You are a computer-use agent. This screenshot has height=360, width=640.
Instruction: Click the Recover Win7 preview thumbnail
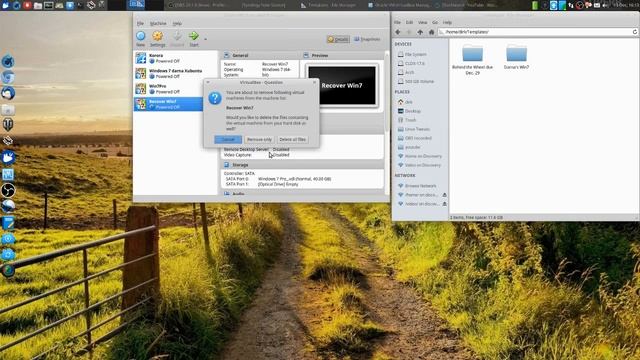coord(342,86)
